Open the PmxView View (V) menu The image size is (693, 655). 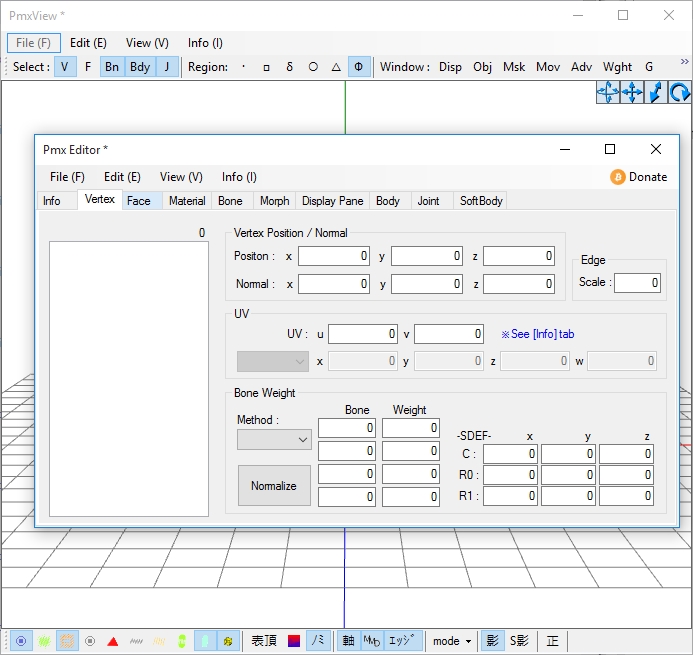point(147,43)
